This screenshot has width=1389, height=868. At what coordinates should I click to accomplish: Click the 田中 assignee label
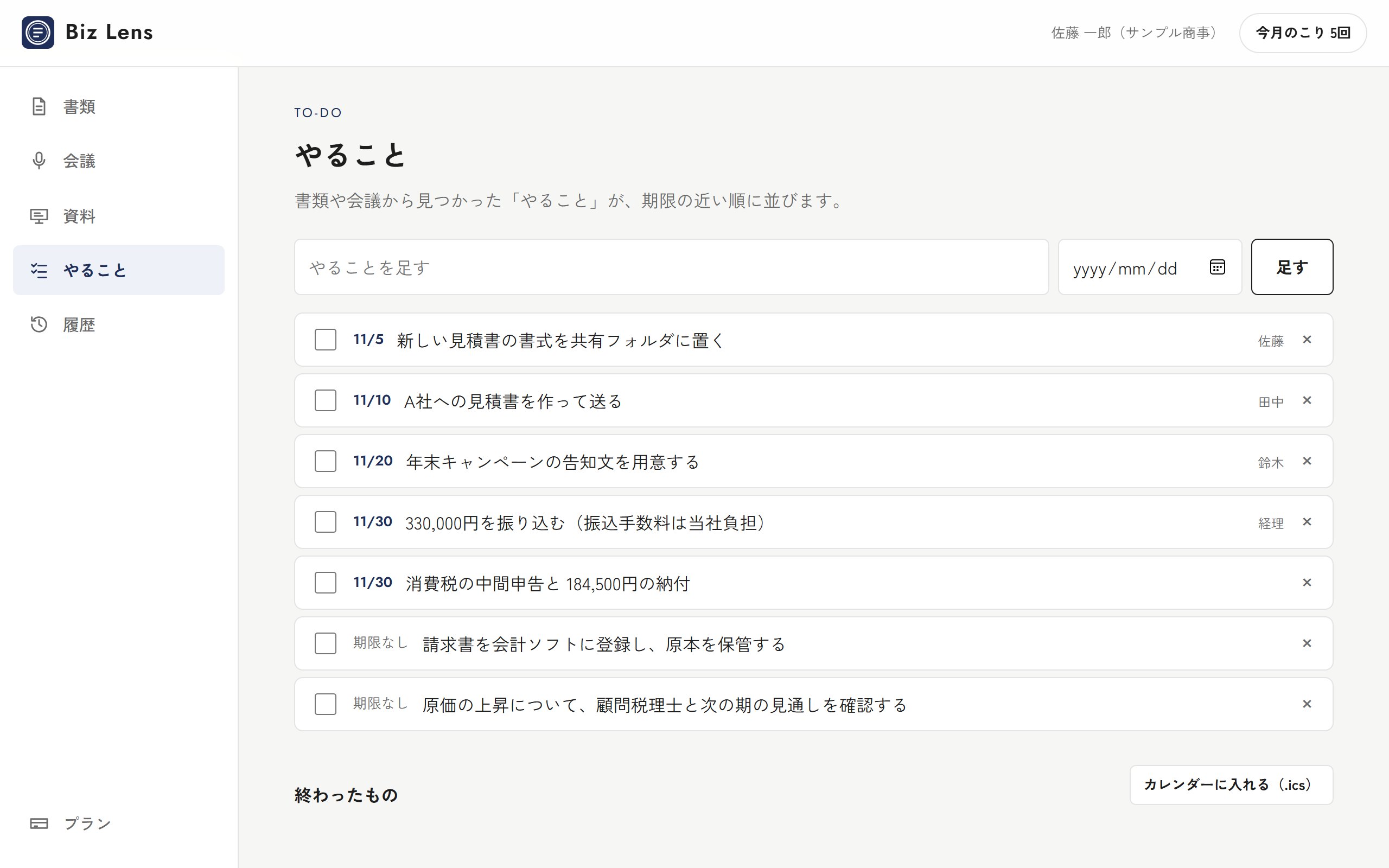click(1271, 402)
